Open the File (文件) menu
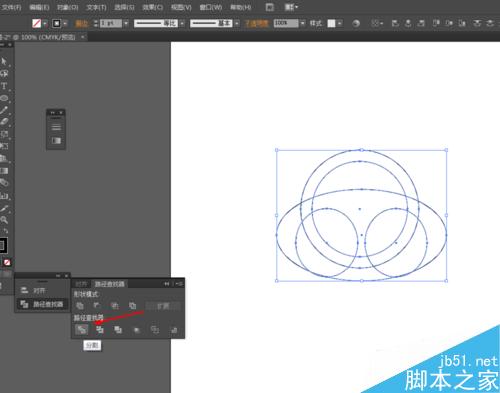Screen dimensions: 500x393 (11, 7)
